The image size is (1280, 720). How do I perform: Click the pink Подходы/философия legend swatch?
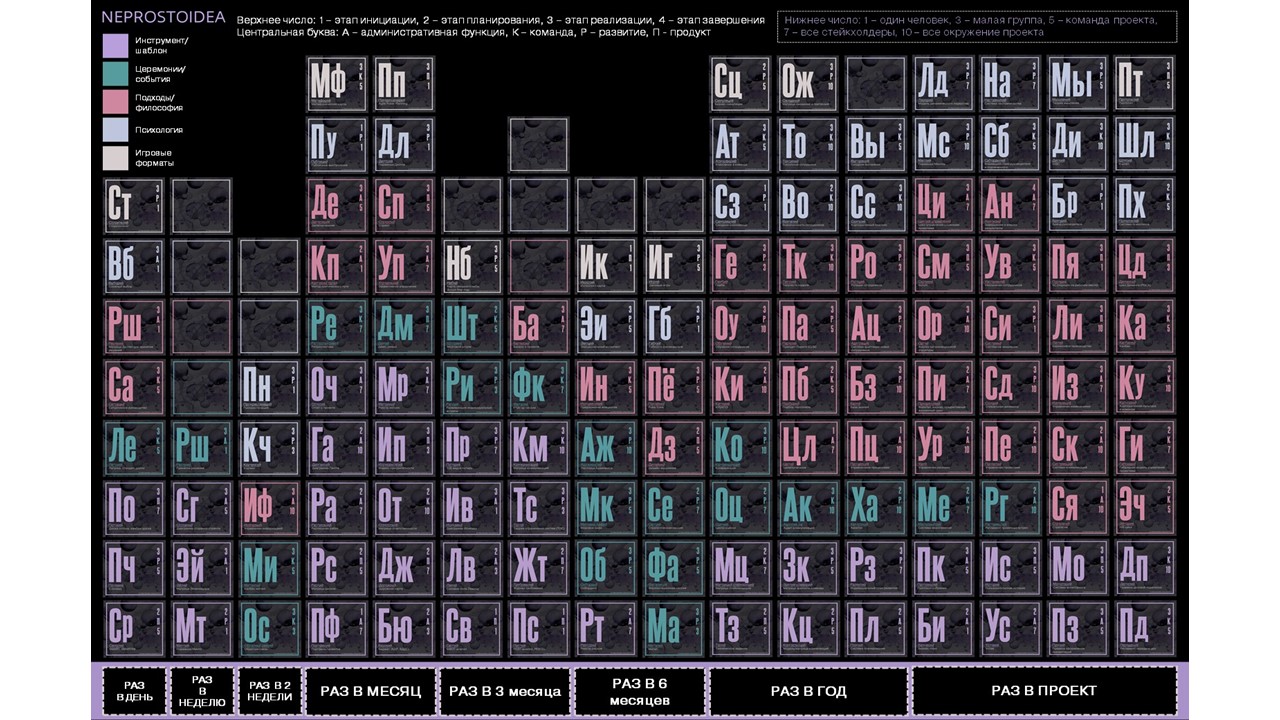(116, 102)
